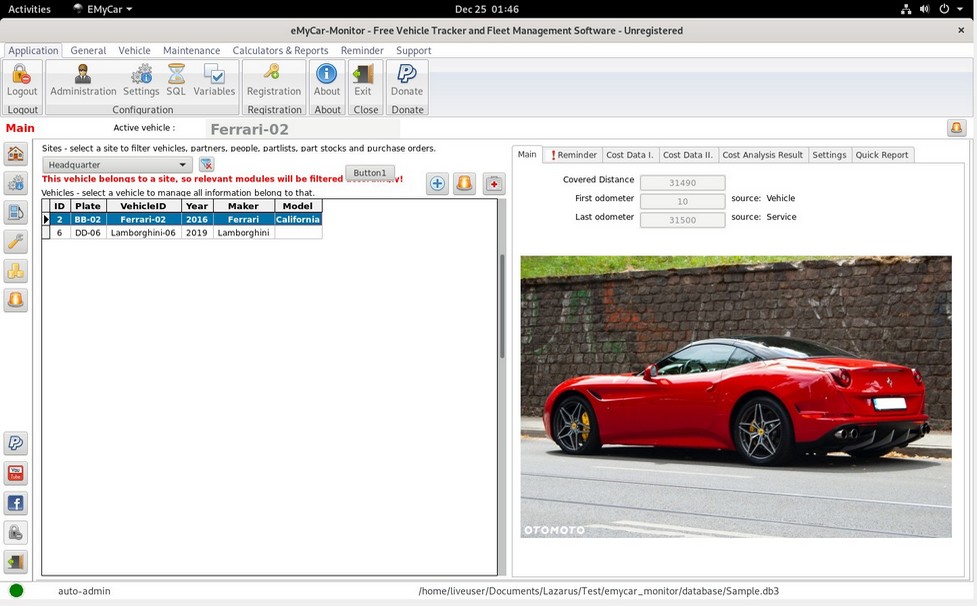Image resolution: width=977 pixels, height=606 pixels.
Task: Open the Activities overview
Action: click(29, 9)
